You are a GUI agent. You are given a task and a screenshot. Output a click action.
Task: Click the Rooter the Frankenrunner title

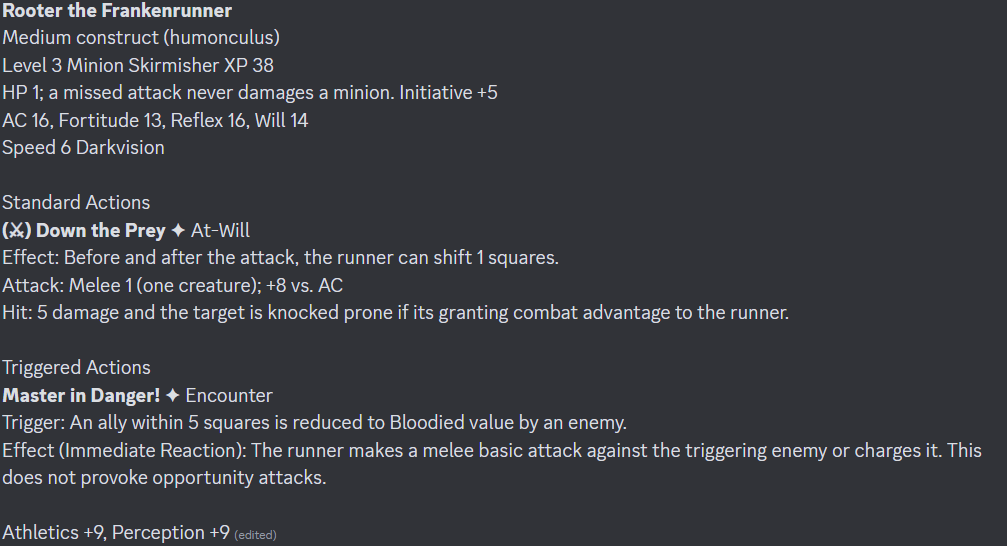pyautogui.click(x=117, y=10)
